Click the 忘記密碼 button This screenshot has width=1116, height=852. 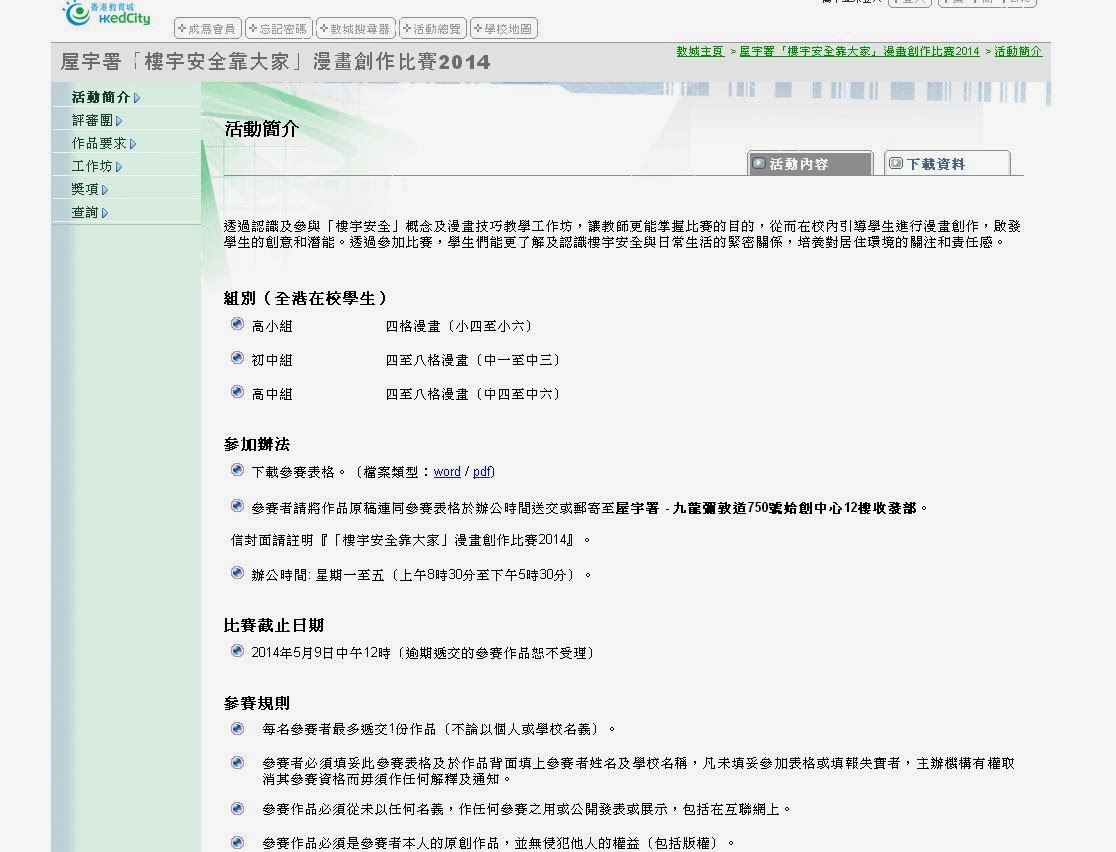click(278, 28)
